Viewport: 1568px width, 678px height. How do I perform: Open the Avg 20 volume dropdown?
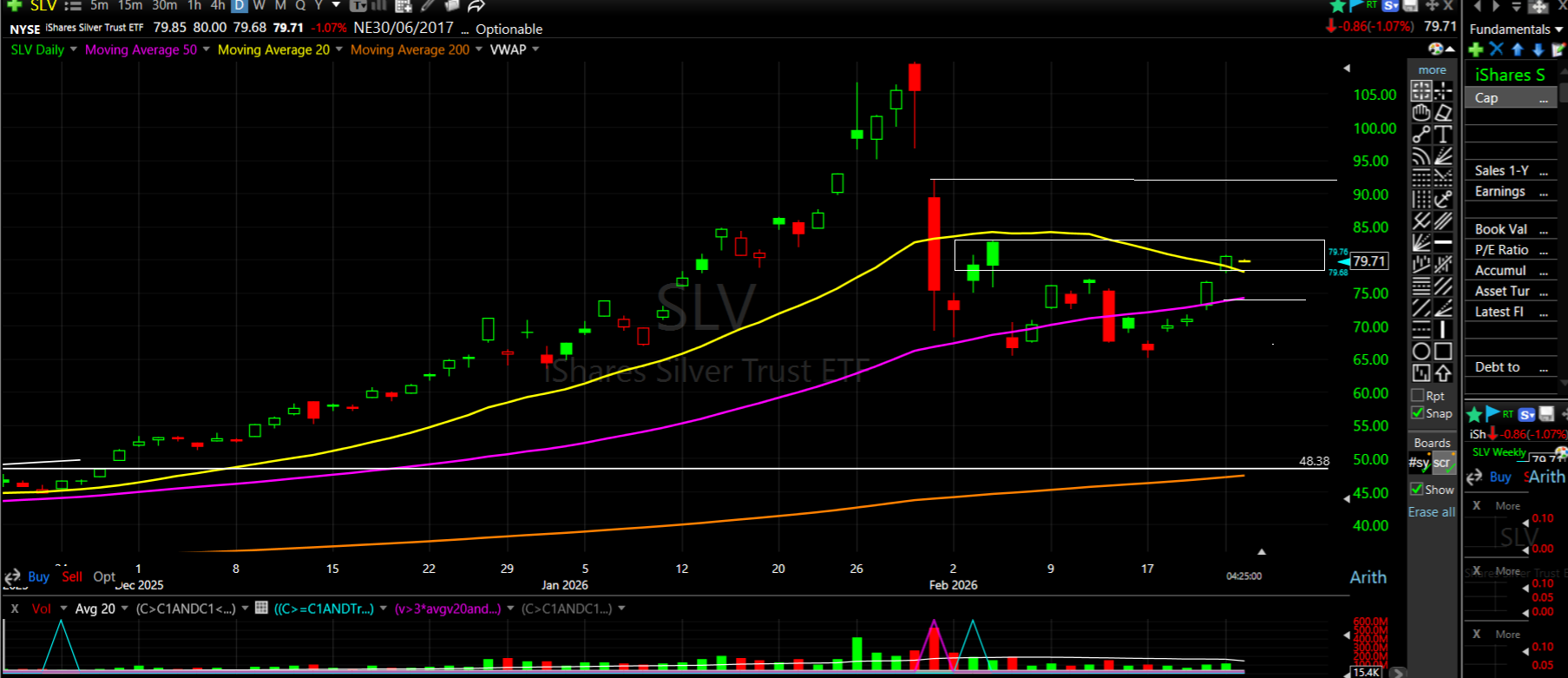125,609
